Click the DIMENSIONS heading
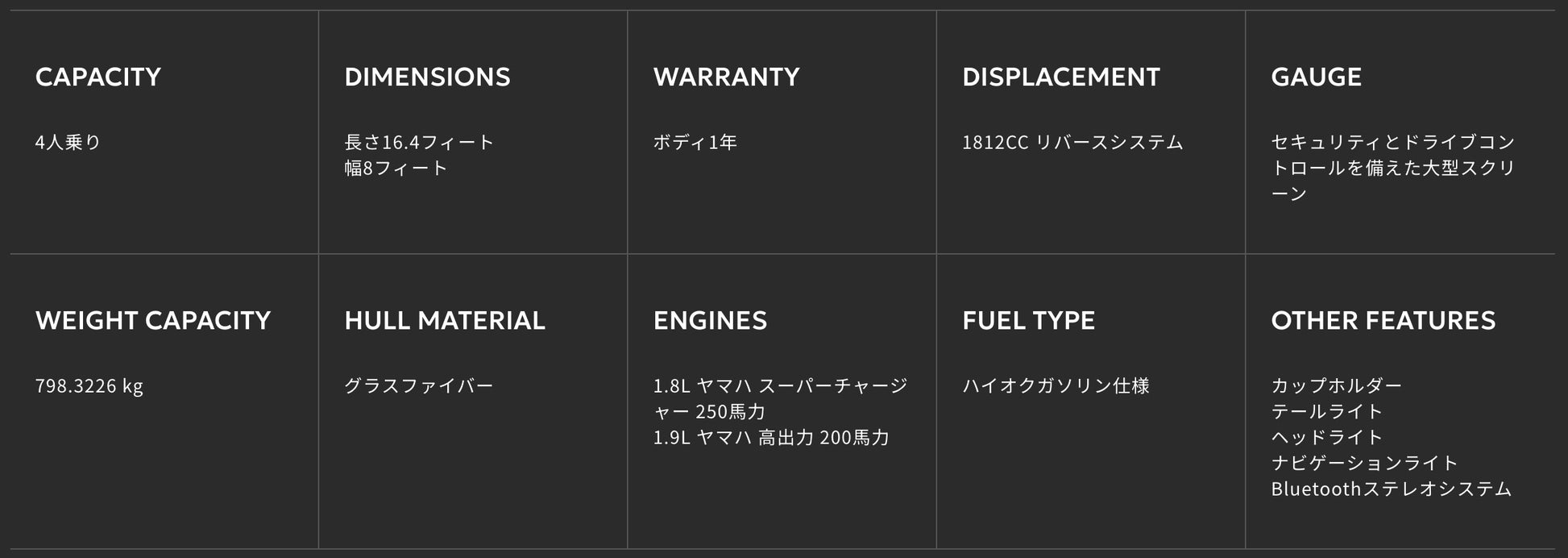1568x558 pixels. point(427,77)
